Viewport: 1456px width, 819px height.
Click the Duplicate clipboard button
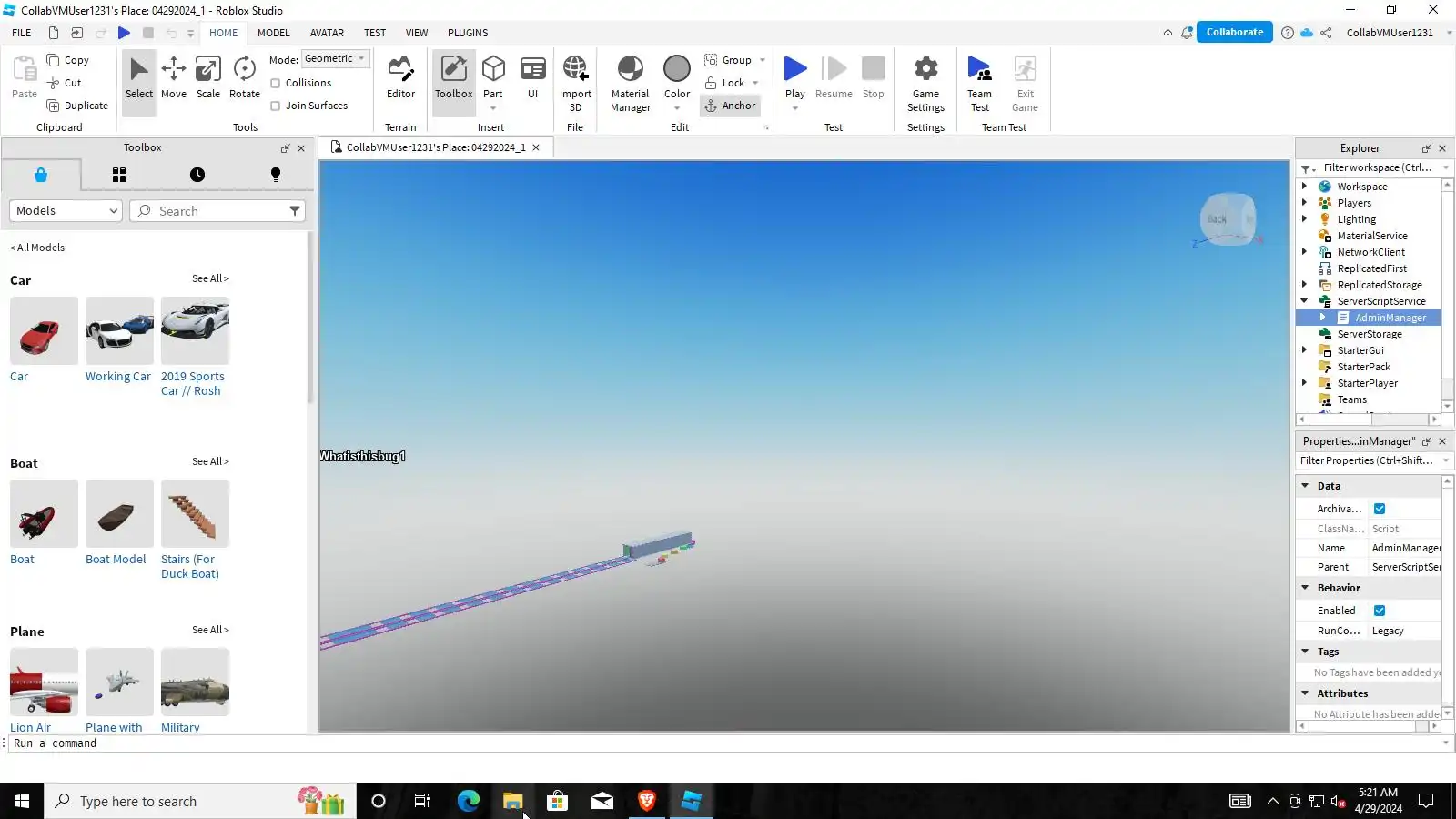point(77,106)
